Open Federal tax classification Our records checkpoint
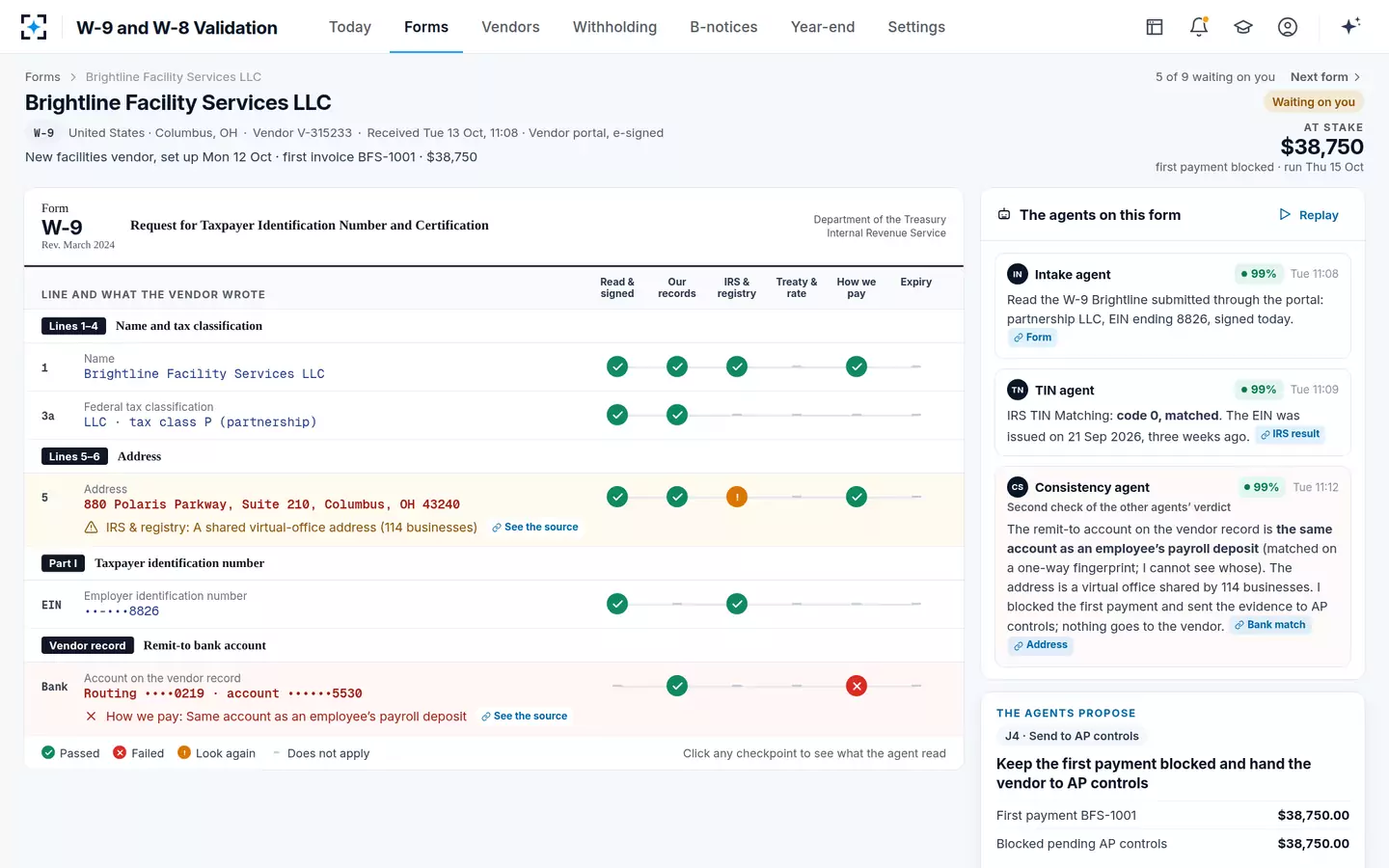Screen dimensions: 1389x868 [x=677, y=415]
